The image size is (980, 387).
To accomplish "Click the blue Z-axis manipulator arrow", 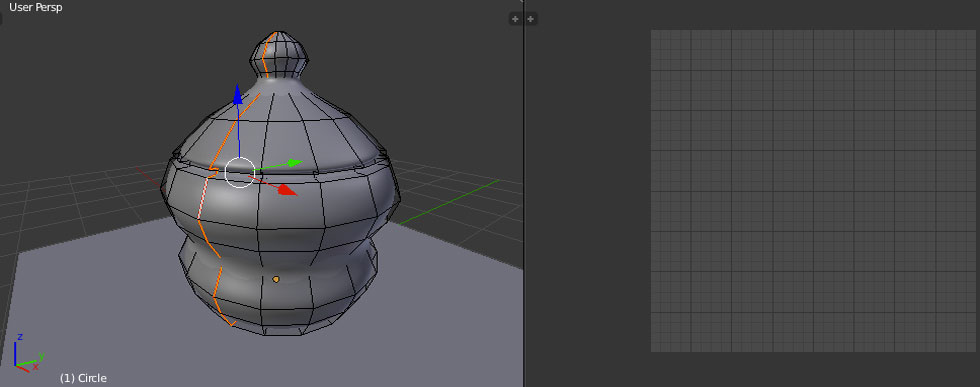I will point(238,94).
